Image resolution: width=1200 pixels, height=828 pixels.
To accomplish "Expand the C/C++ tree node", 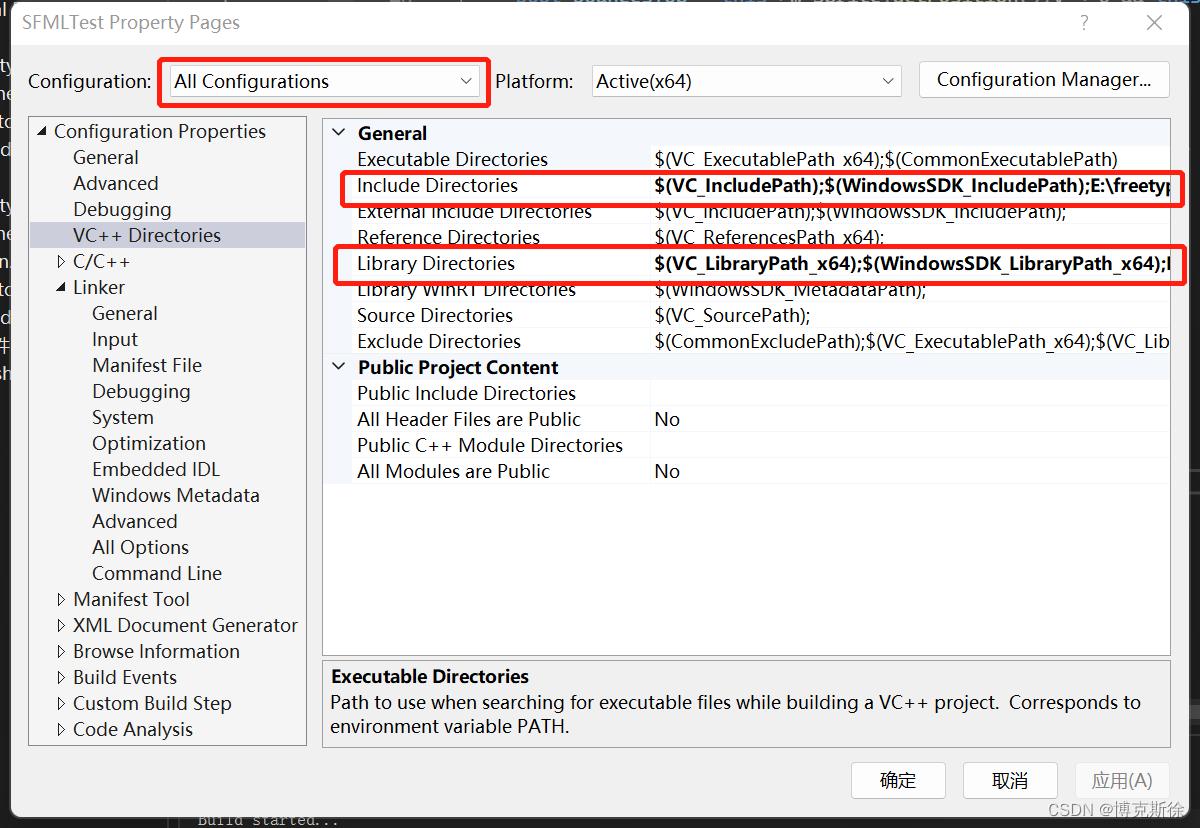I will (61, 261).
